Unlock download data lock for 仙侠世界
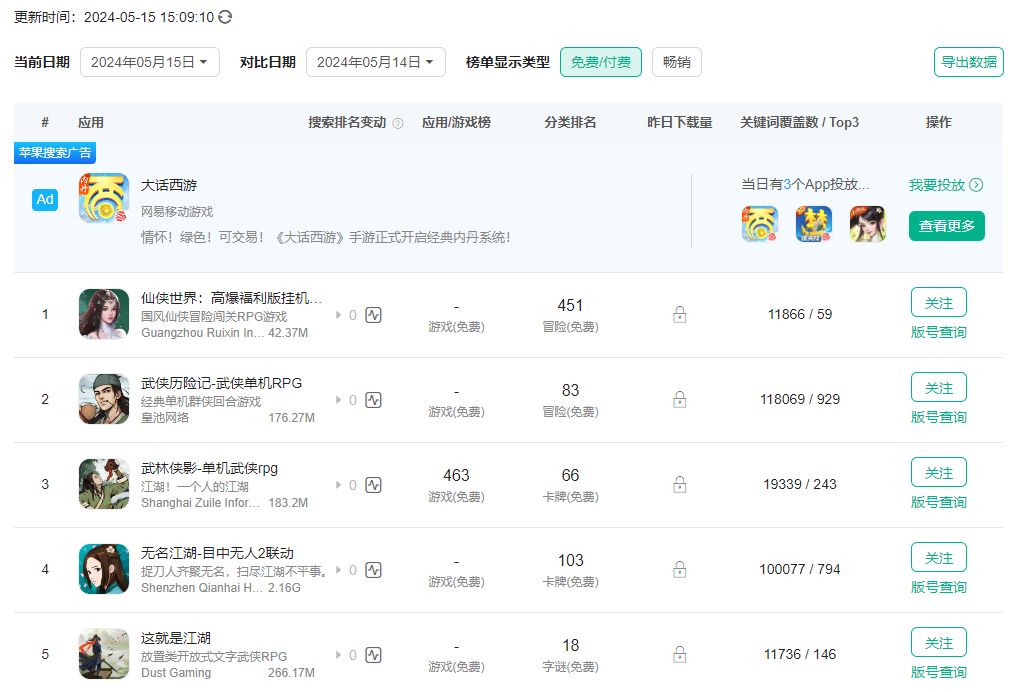Image resolution: width=1015 pixels, height=692 pixels. 680,315
